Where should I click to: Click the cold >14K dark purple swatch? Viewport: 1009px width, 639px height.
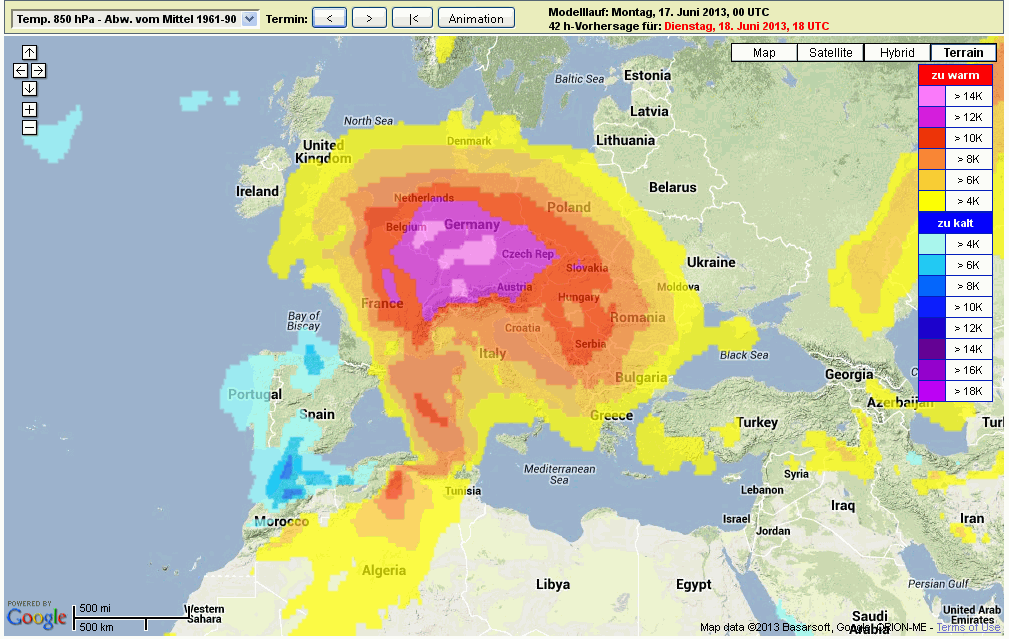tap(932, 349)
